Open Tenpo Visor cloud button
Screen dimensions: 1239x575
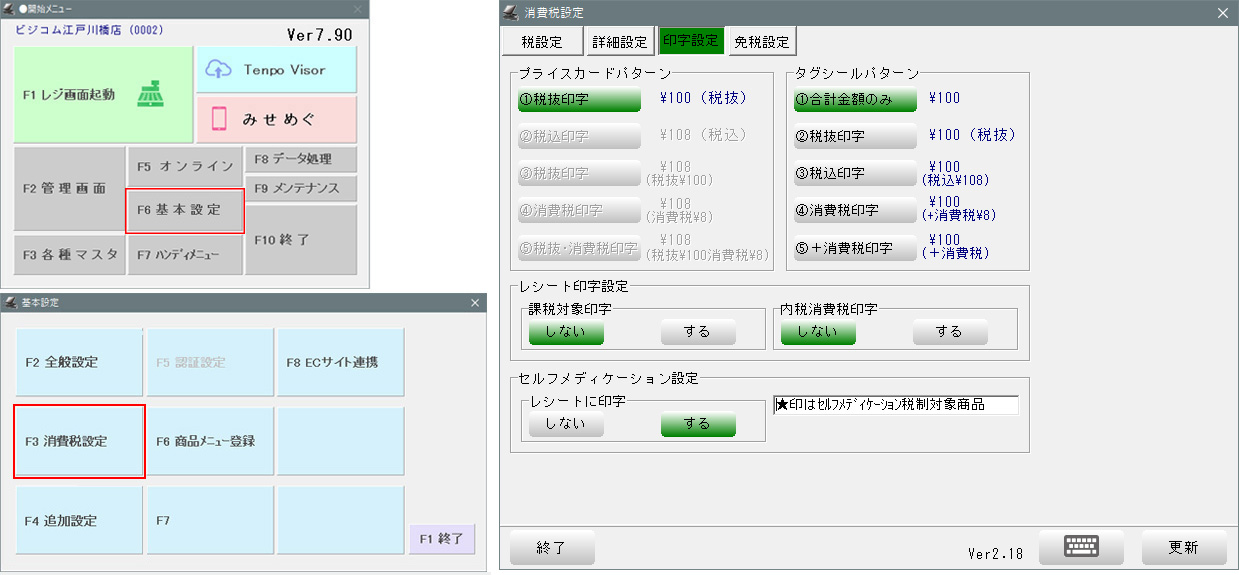click(x=276, y=70)
